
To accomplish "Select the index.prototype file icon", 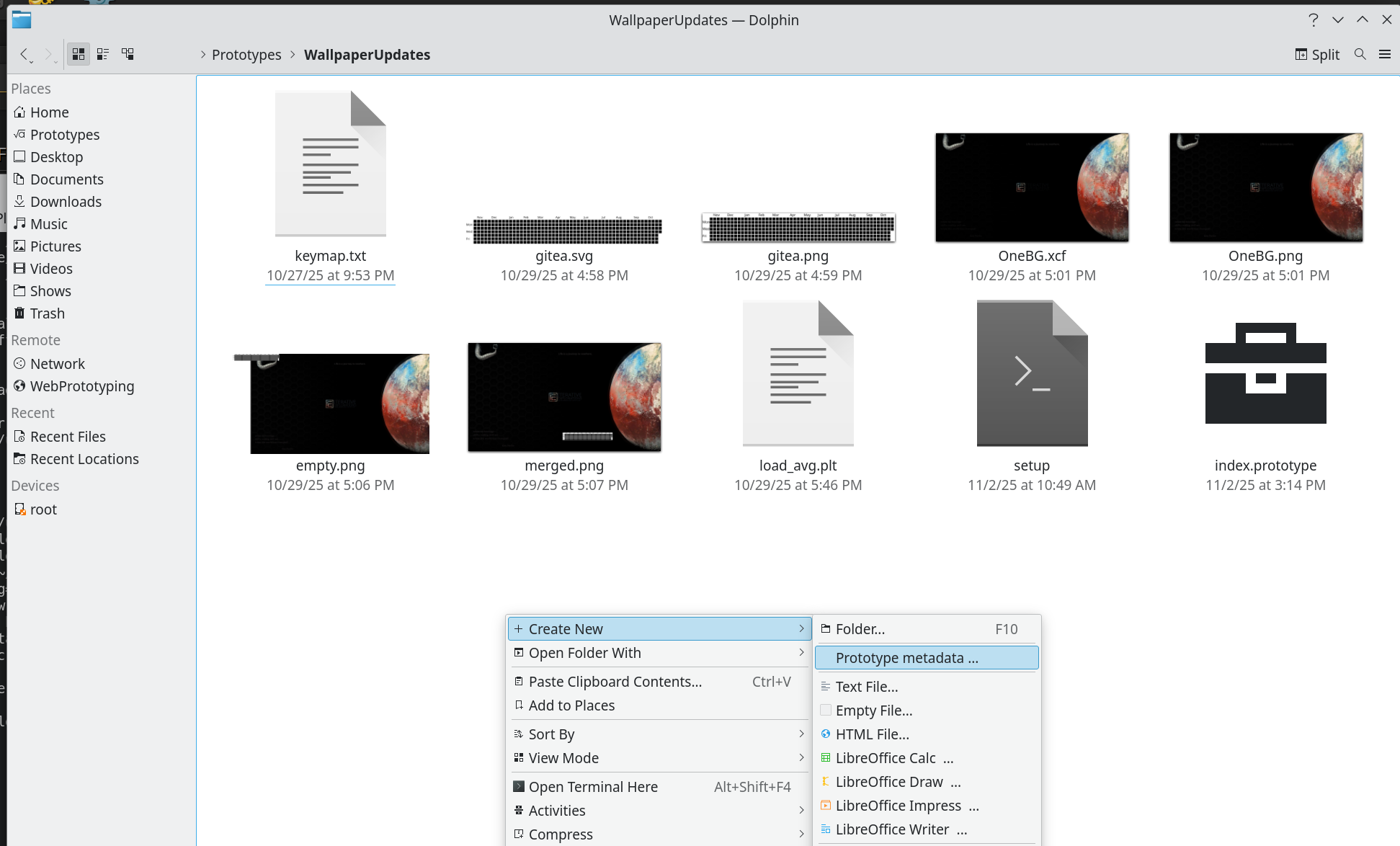I will point(1265,373).
